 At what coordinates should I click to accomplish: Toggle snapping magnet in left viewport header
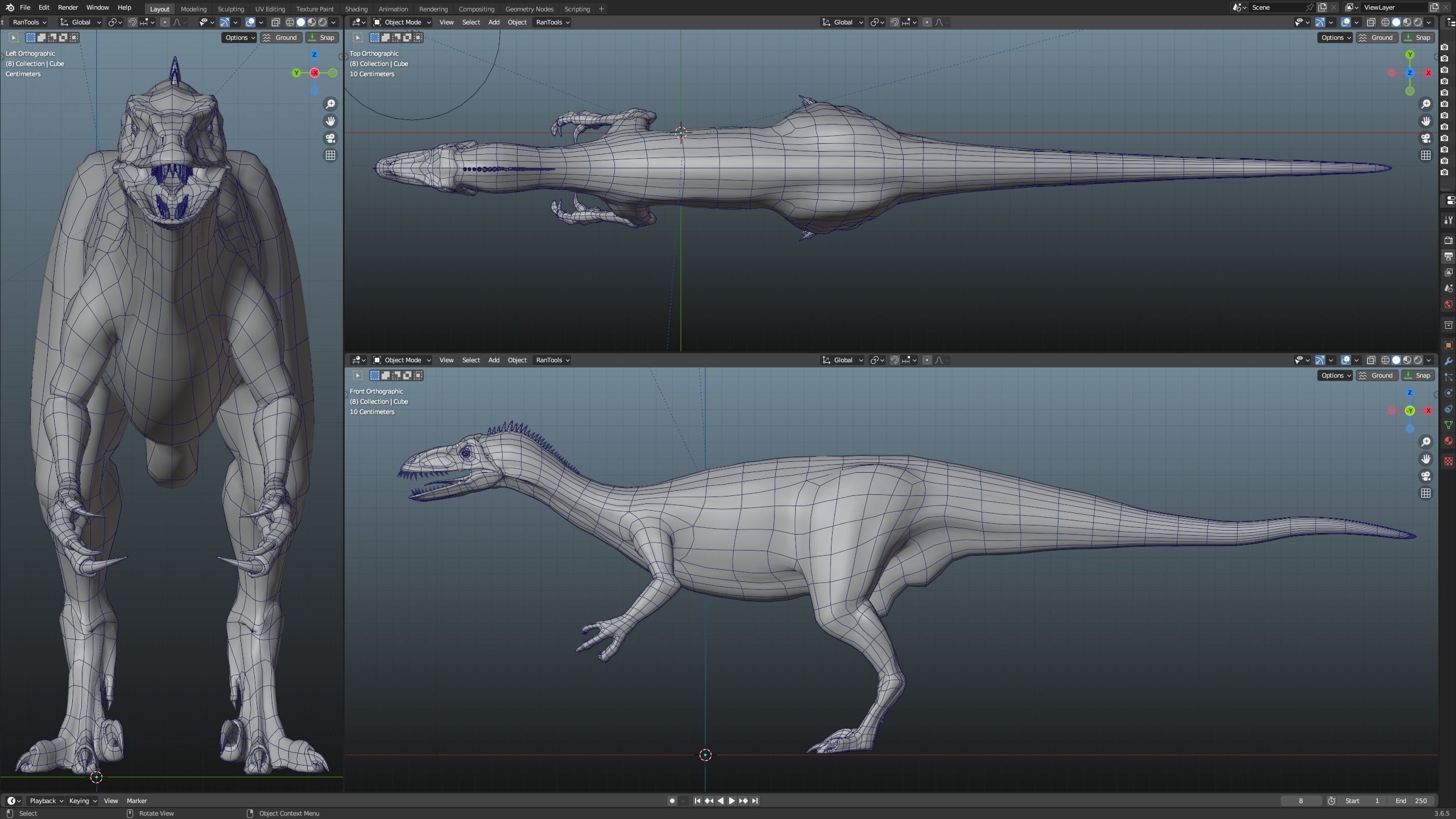133,22
